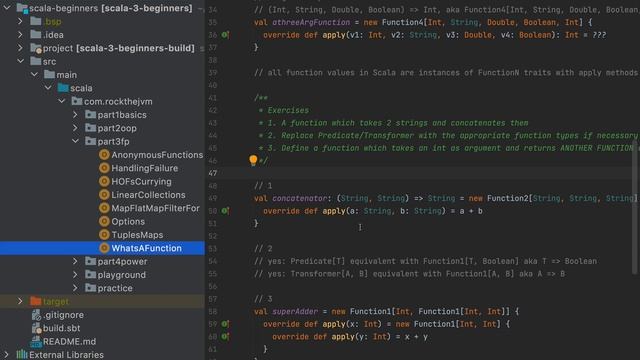Click the External Libraries icon
Image resolution: width=640 pixels, height=360 pixels.
22,355
